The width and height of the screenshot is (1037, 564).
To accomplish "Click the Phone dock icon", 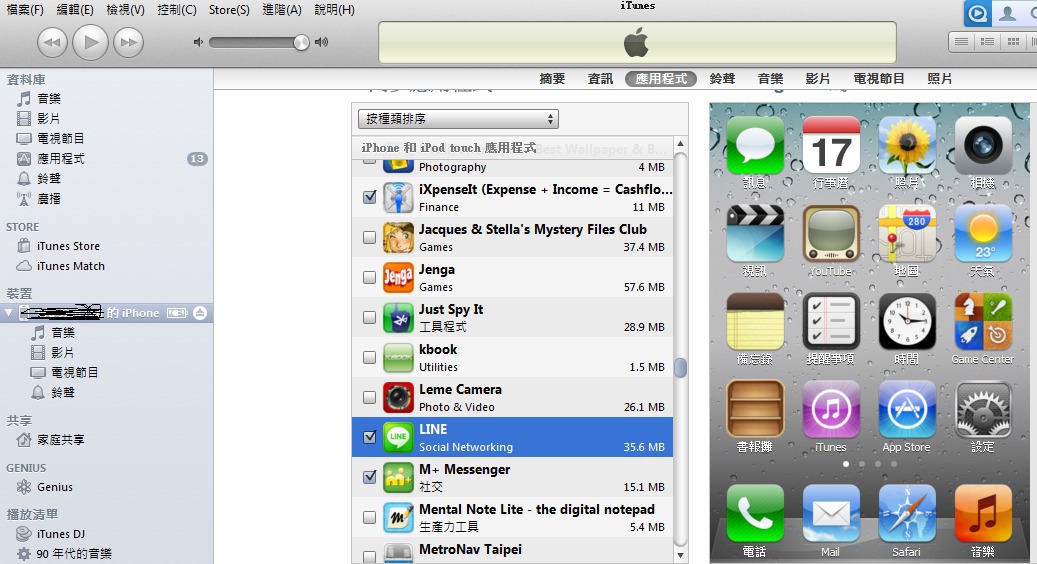I will click(x=755, y=514).
